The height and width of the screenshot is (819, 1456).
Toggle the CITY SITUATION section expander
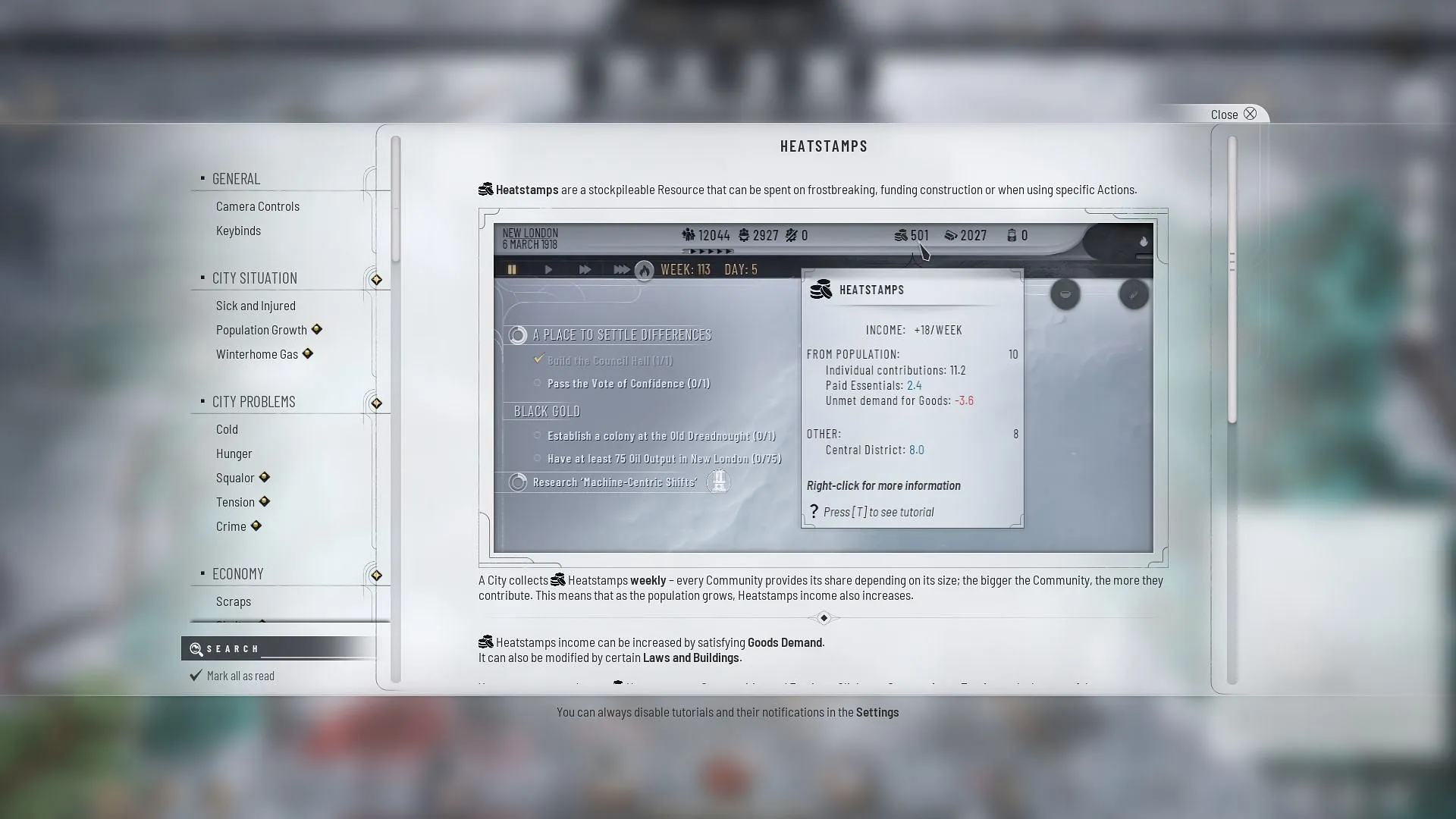click(200, 277)
